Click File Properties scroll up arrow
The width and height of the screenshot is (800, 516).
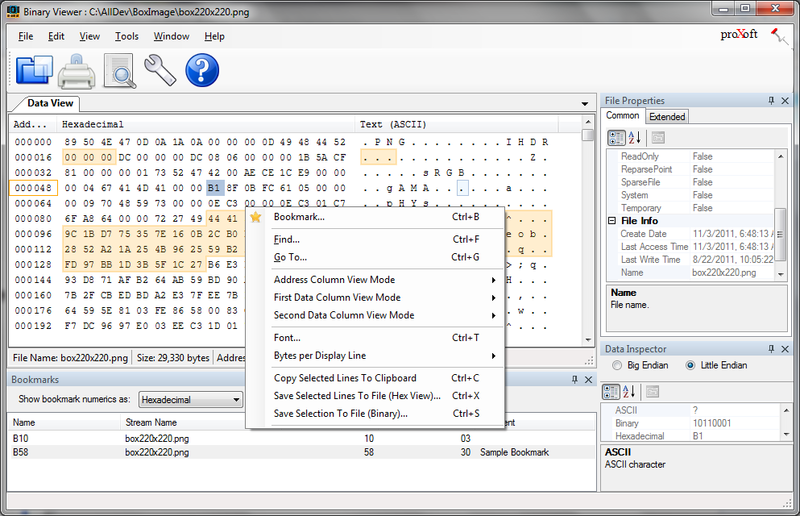781,156
